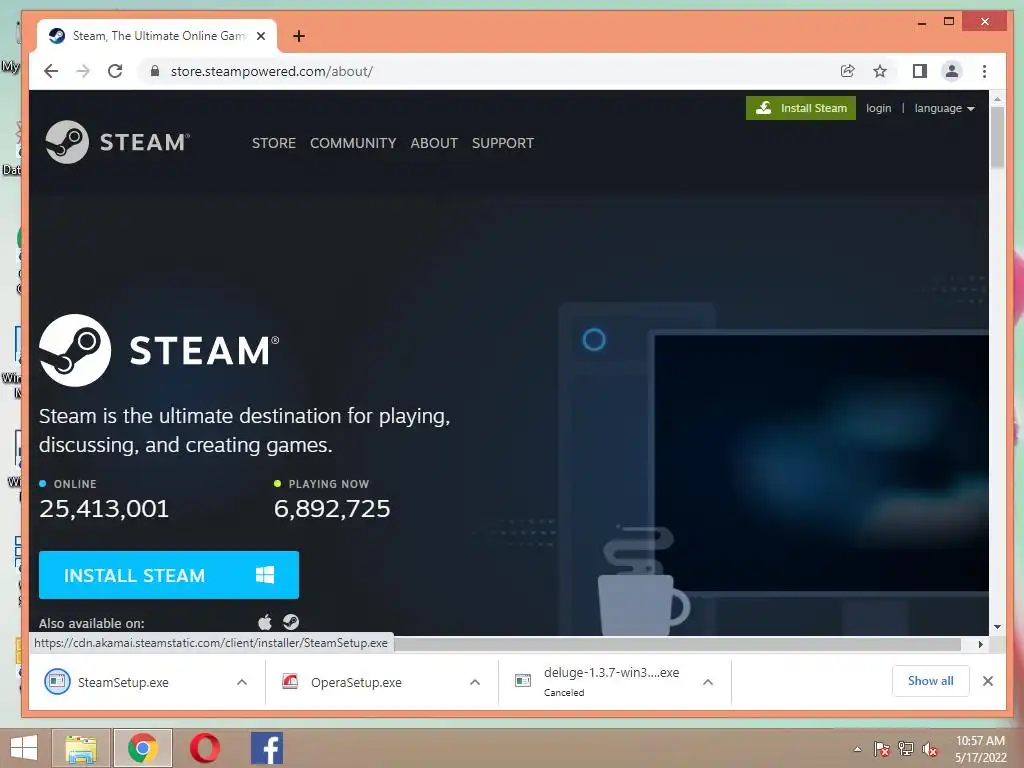
Task: Open the ABOUT menu item
Action: [x=434, y=143]
